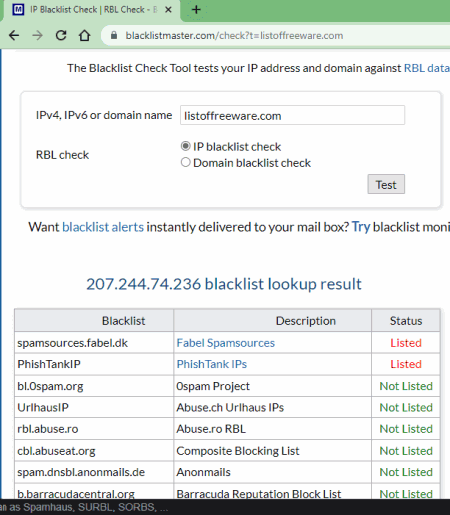Switch to the IP Blacklist Check tab

point(90,10)
